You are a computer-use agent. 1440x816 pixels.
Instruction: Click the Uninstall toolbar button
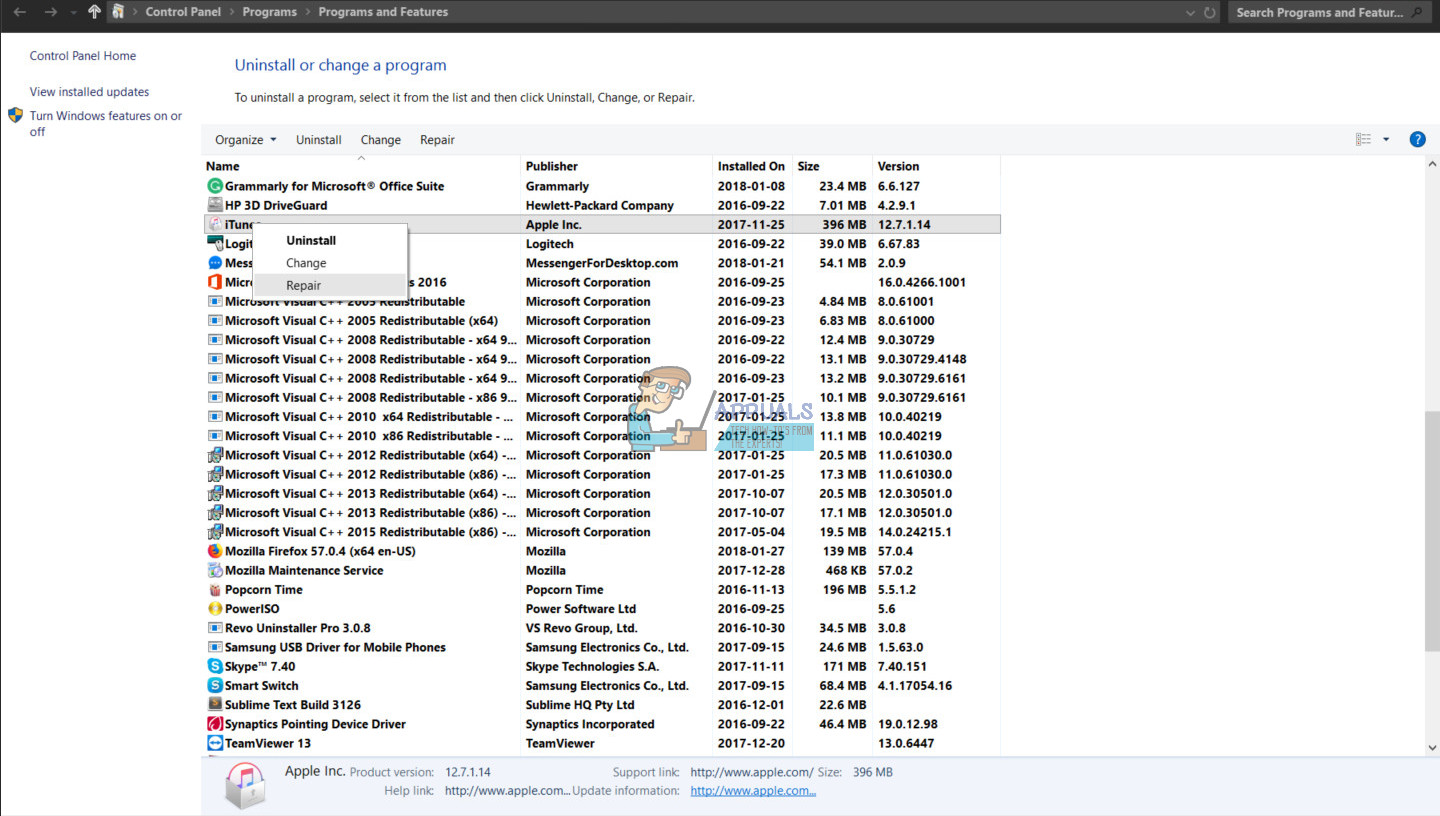[319, 140]
